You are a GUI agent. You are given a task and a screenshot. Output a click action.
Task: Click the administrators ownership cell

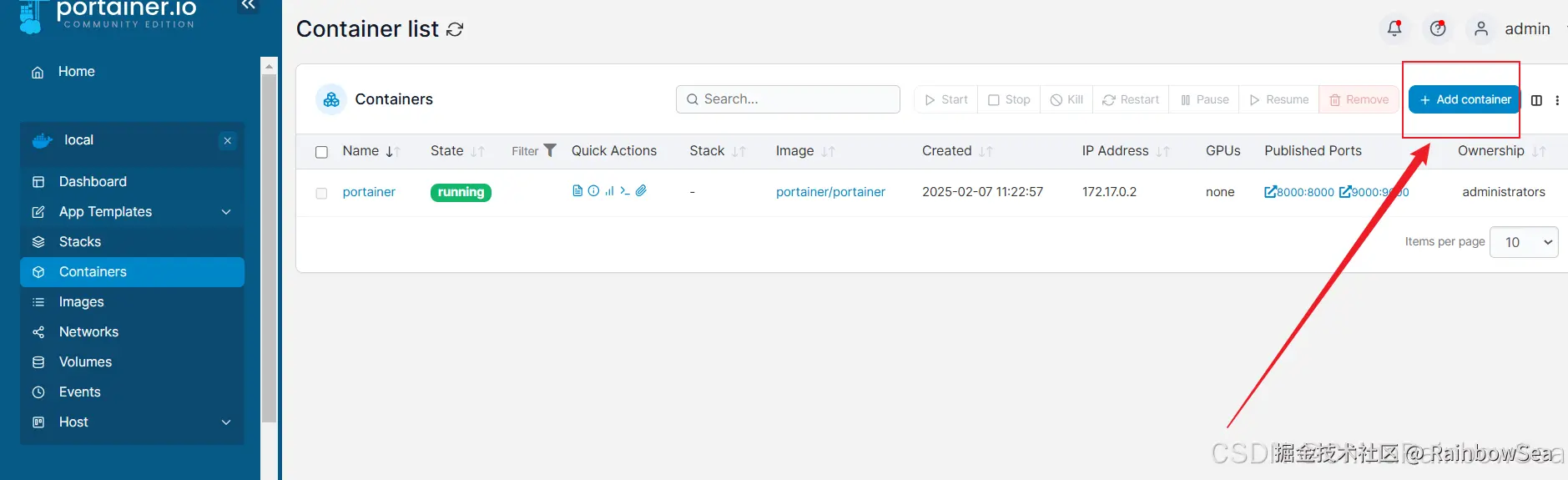click(x=1504, y=192)
